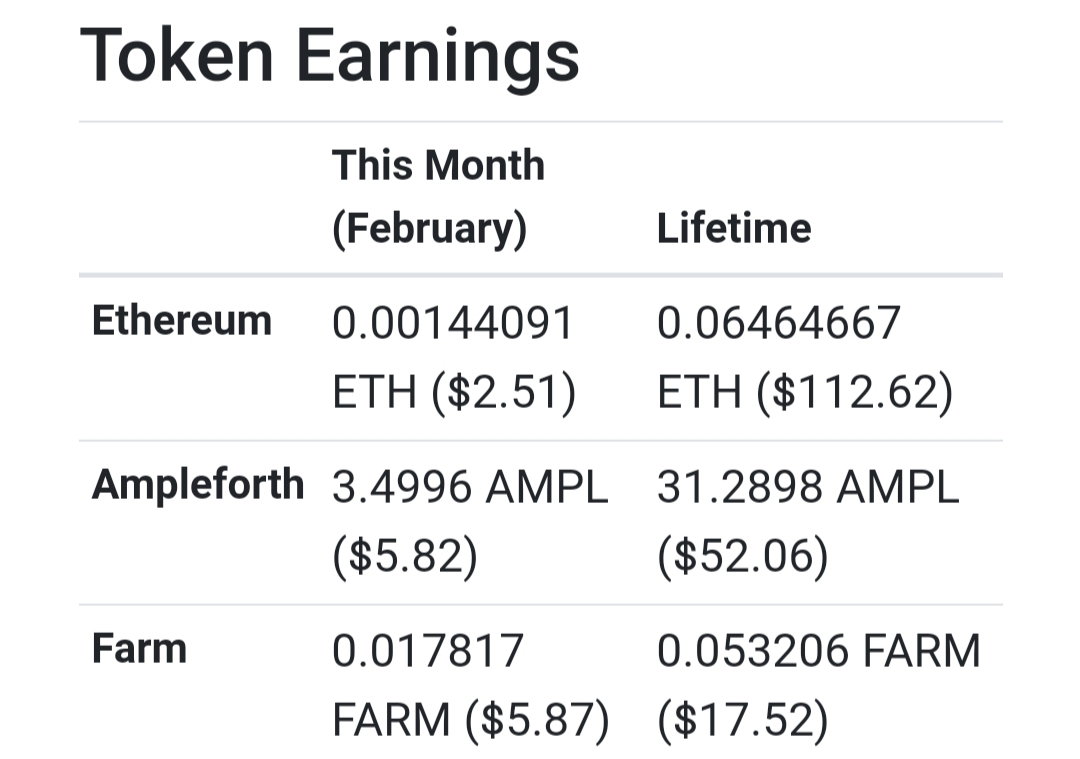Screen dimensions: 1080x759
Task: Select the Lifetime column header
Action: coord(734,228)
